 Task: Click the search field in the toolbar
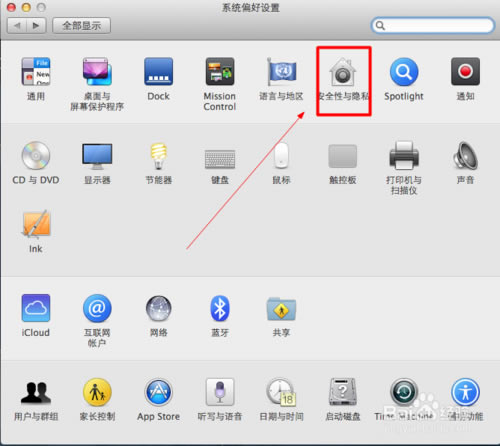[x=432, y=25]
